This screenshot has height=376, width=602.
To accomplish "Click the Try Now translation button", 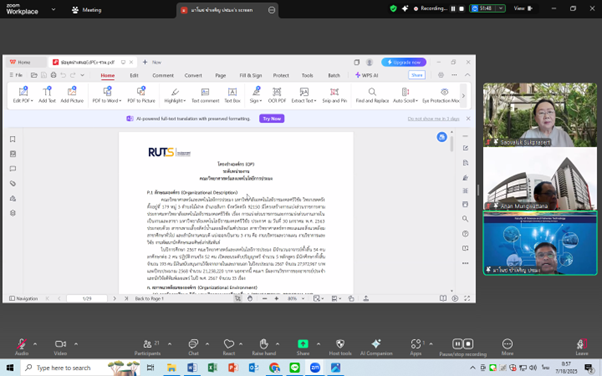I will 272,119.
